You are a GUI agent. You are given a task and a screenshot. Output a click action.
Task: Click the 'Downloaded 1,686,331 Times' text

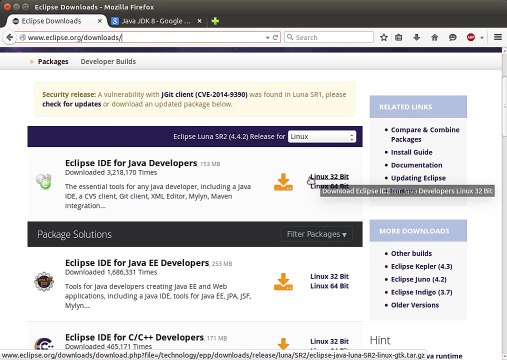[111, 272]
